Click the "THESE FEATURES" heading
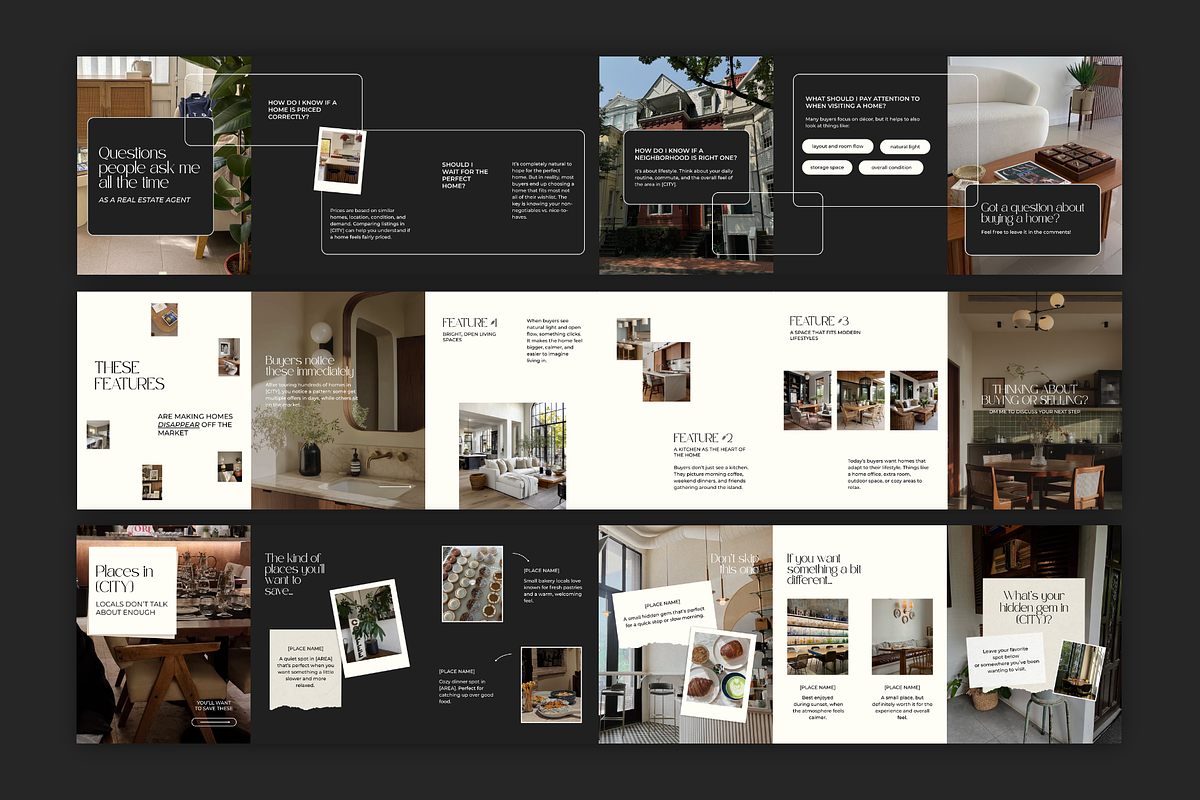The width and height of the screenshot is (1200, 800). coord(130,375)
